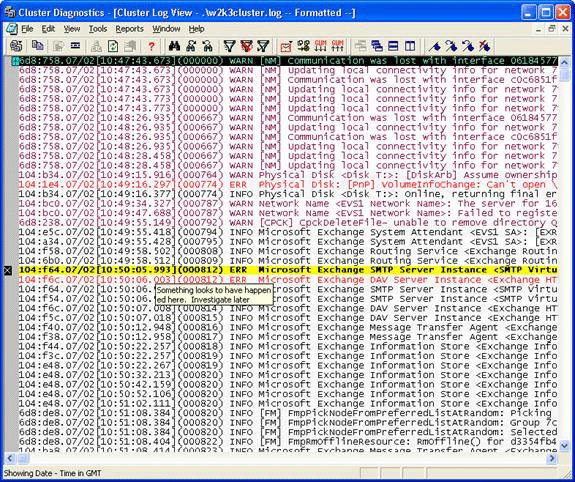Image resolution: width=575 pixels, height=482 pixels.
Task: Click the vertical scrollbar up arrow
Action: [x=564, y=62]
